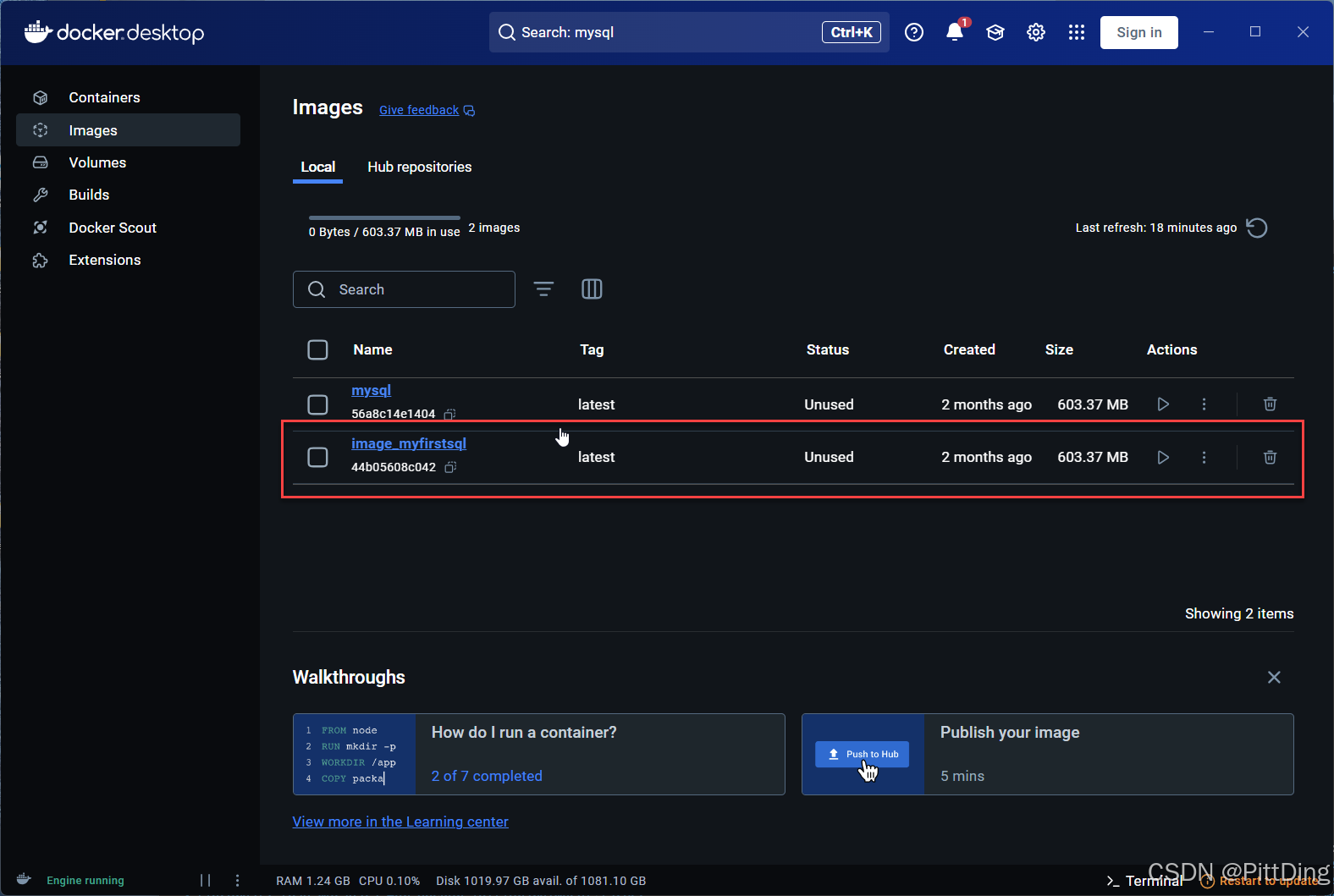Image resolution: width=1334 pixels, height=896 pixels.
Task: Click the Docker Desktop logo
Action: pyautogui.click(x=114, y=32)
